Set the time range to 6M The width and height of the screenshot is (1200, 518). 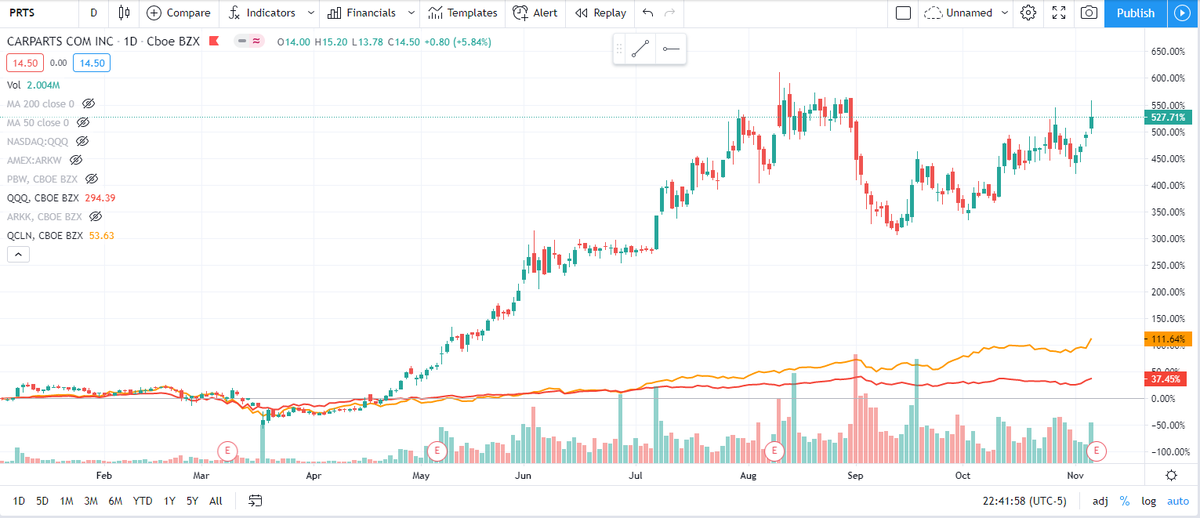point(116,500)
